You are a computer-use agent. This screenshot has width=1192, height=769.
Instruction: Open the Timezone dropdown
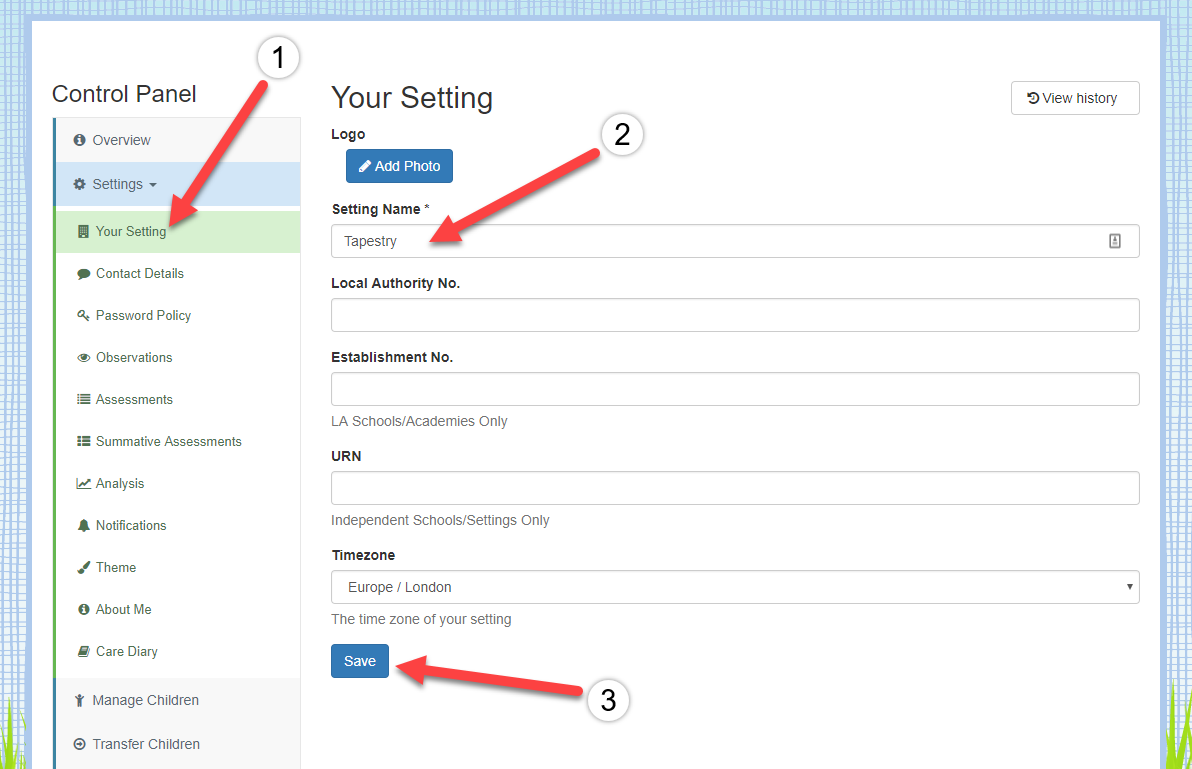tap(735, 587)
